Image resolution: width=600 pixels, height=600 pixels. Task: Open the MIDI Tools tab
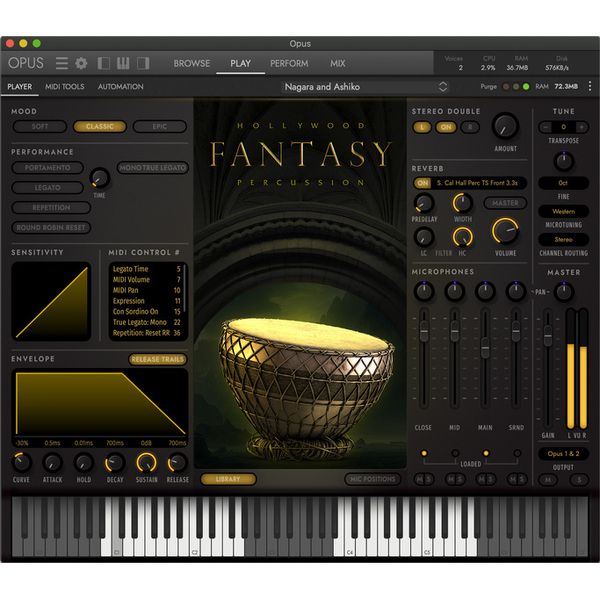click(x=65, y=86)
